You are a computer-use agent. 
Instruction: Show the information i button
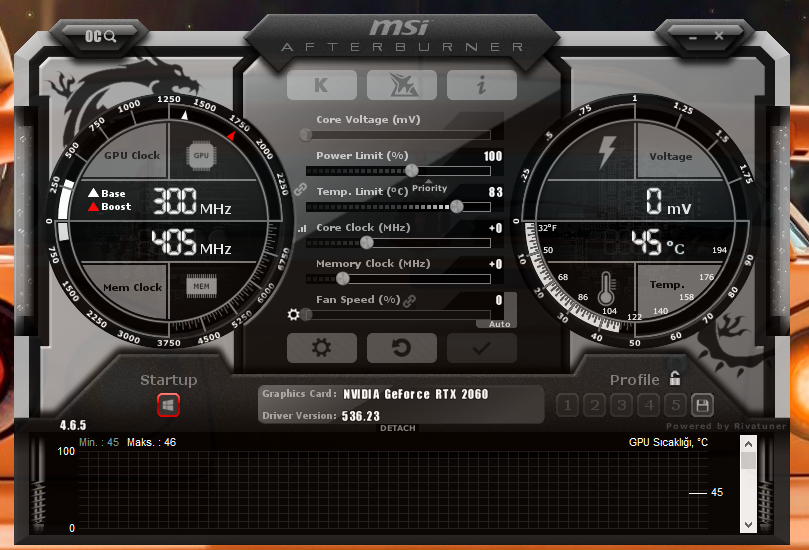pyautogui.click(x=481, y=85)
